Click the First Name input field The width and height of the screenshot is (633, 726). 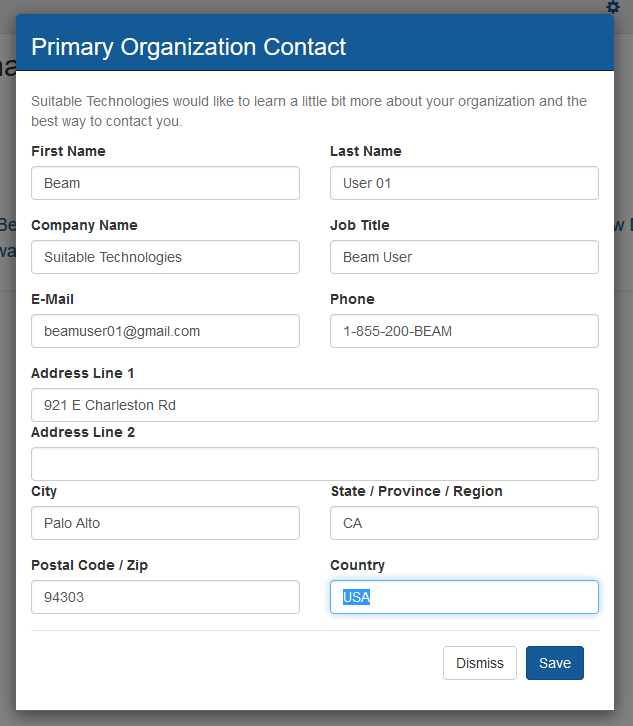point(165,183)
